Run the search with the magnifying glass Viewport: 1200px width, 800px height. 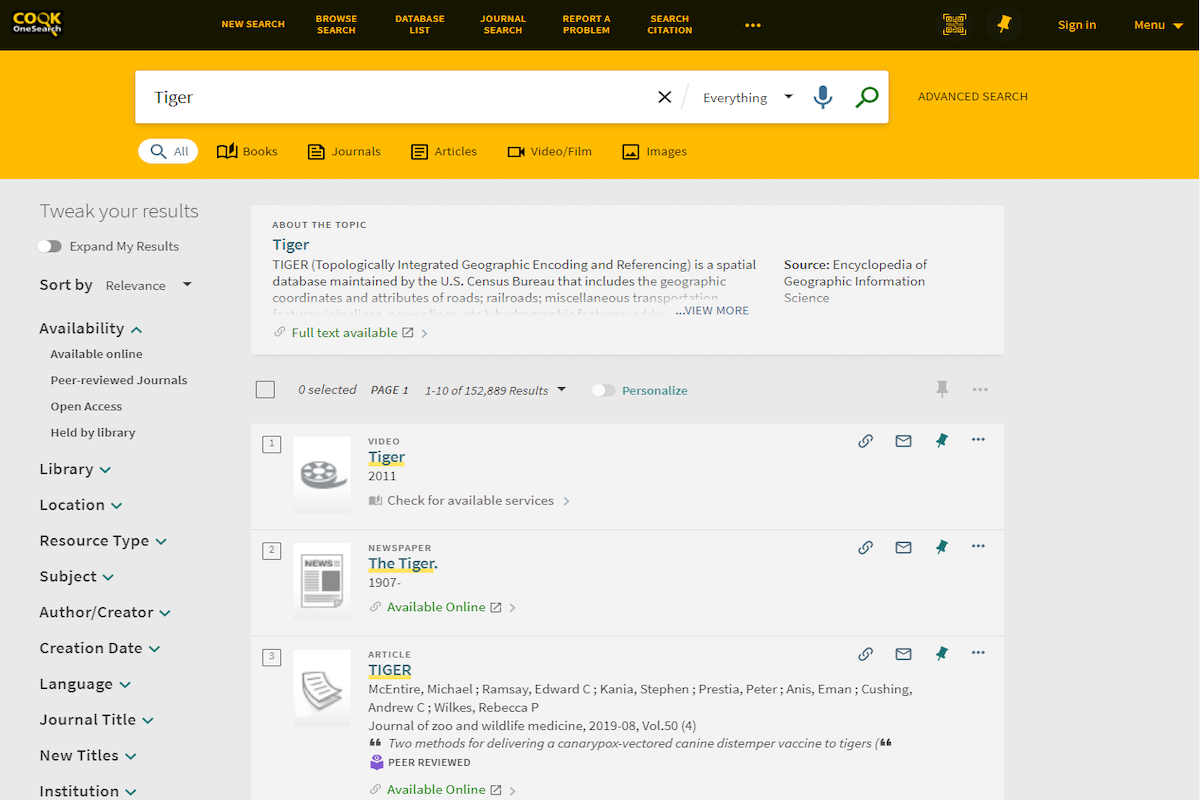coord(866,97)
